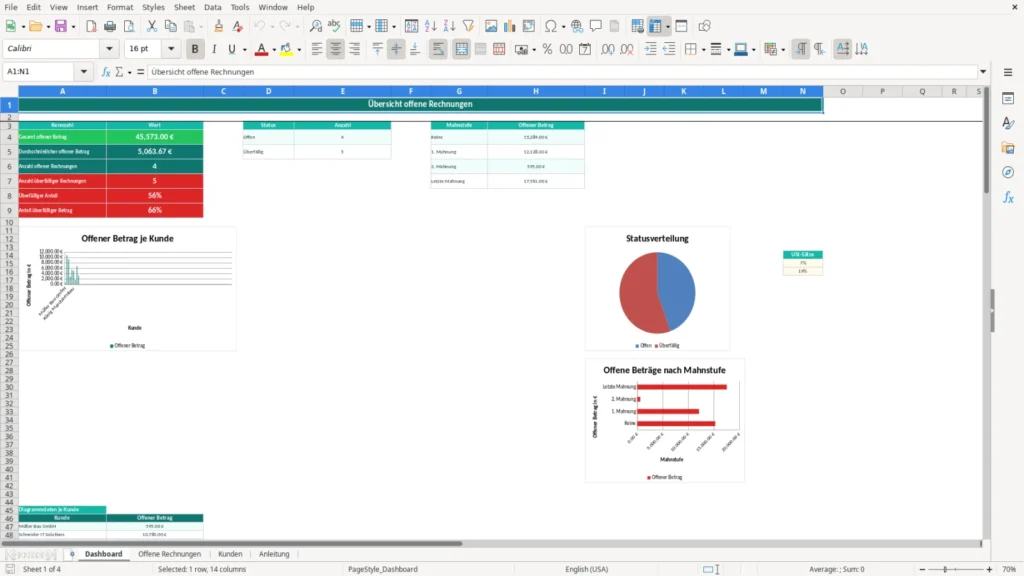Open the sidebar Functions panel
This screenshot has height=576, width=1024.
tap(1008, 197)
